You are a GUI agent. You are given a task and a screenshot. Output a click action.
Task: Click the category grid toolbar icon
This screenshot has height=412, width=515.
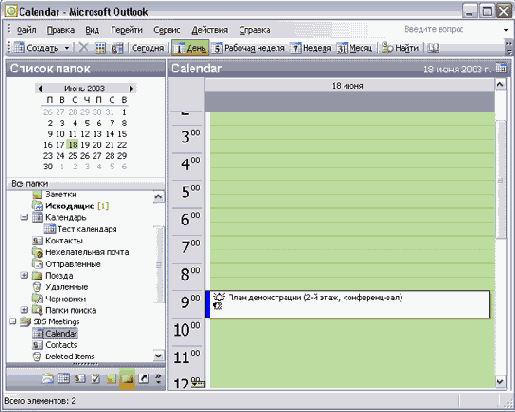tap(100, 48)
